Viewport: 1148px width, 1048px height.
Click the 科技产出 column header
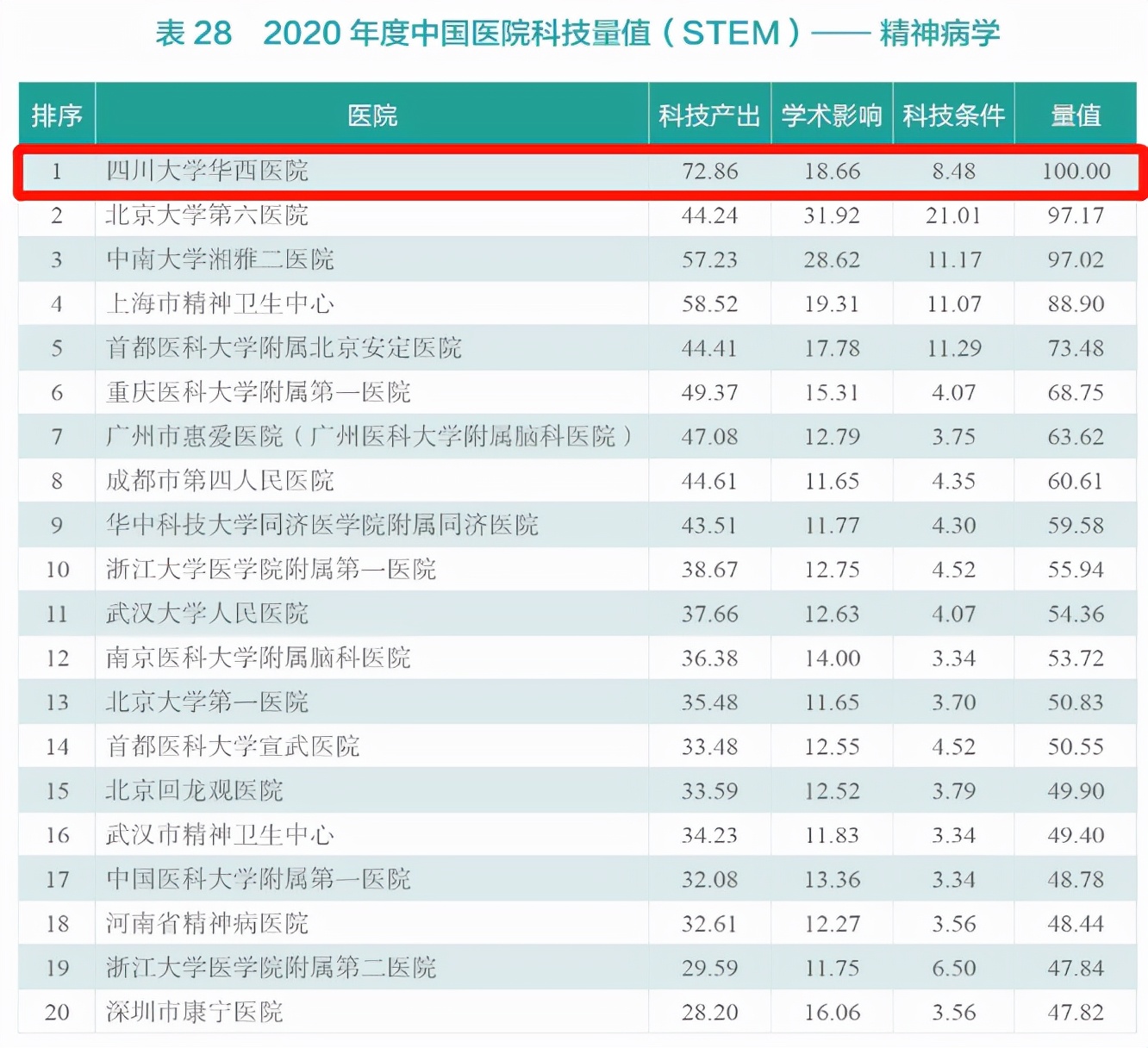(709, 115)
